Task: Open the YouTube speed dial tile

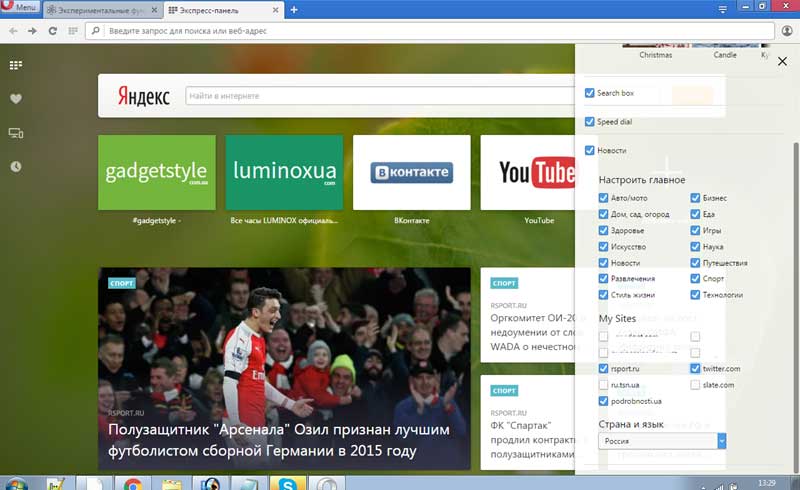Action: 528,173
